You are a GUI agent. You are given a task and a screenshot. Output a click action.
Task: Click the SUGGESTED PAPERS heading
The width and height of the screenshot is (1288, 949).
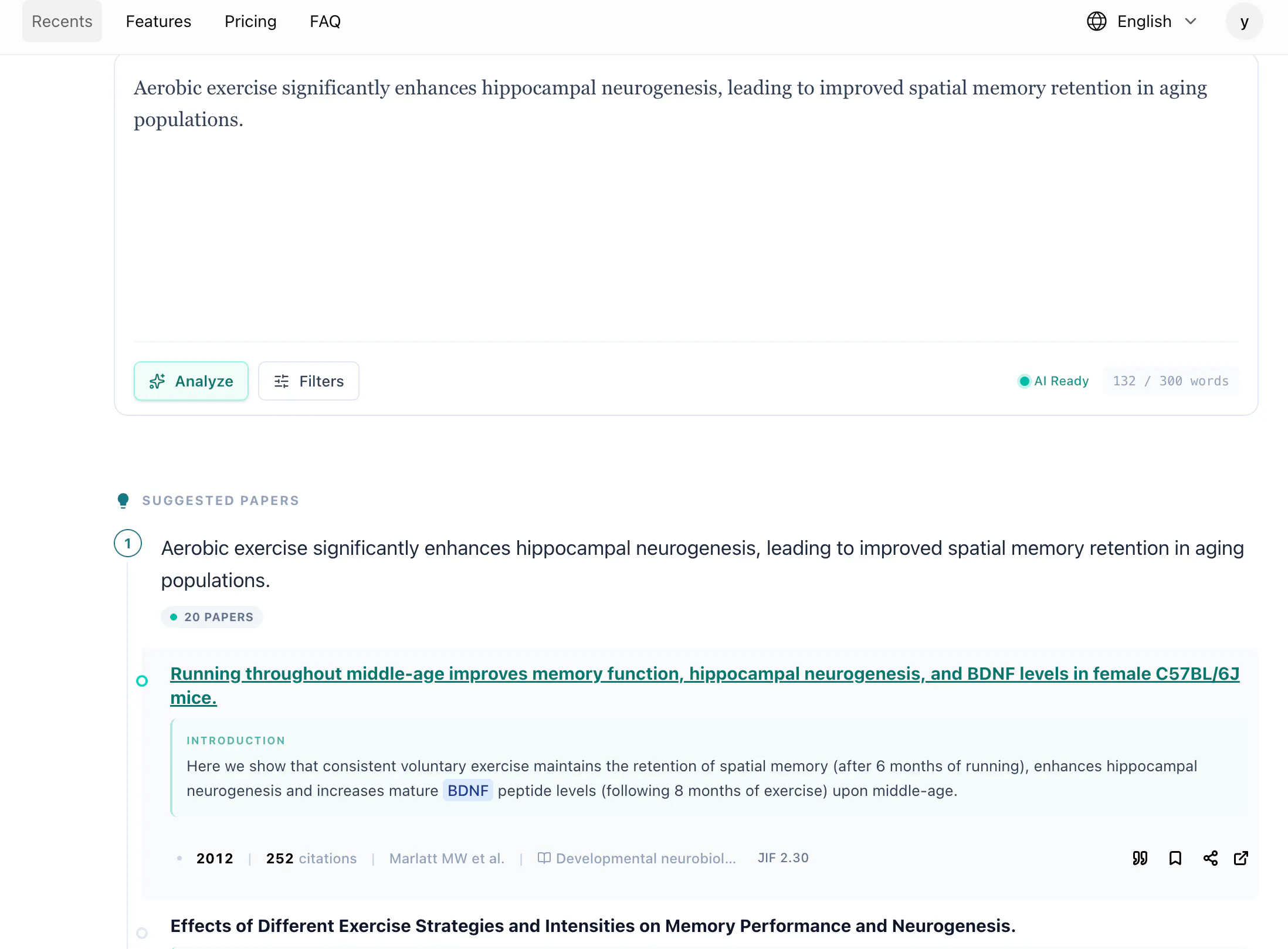[221, 500]
